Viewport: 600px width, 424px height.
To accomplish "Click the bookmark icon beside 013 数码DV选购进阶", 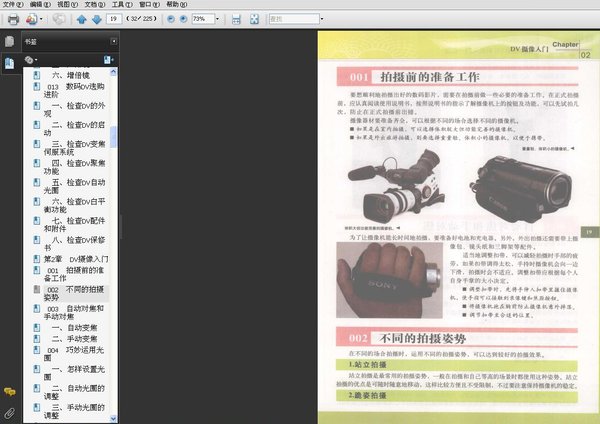I will click(x=37, y=86).
